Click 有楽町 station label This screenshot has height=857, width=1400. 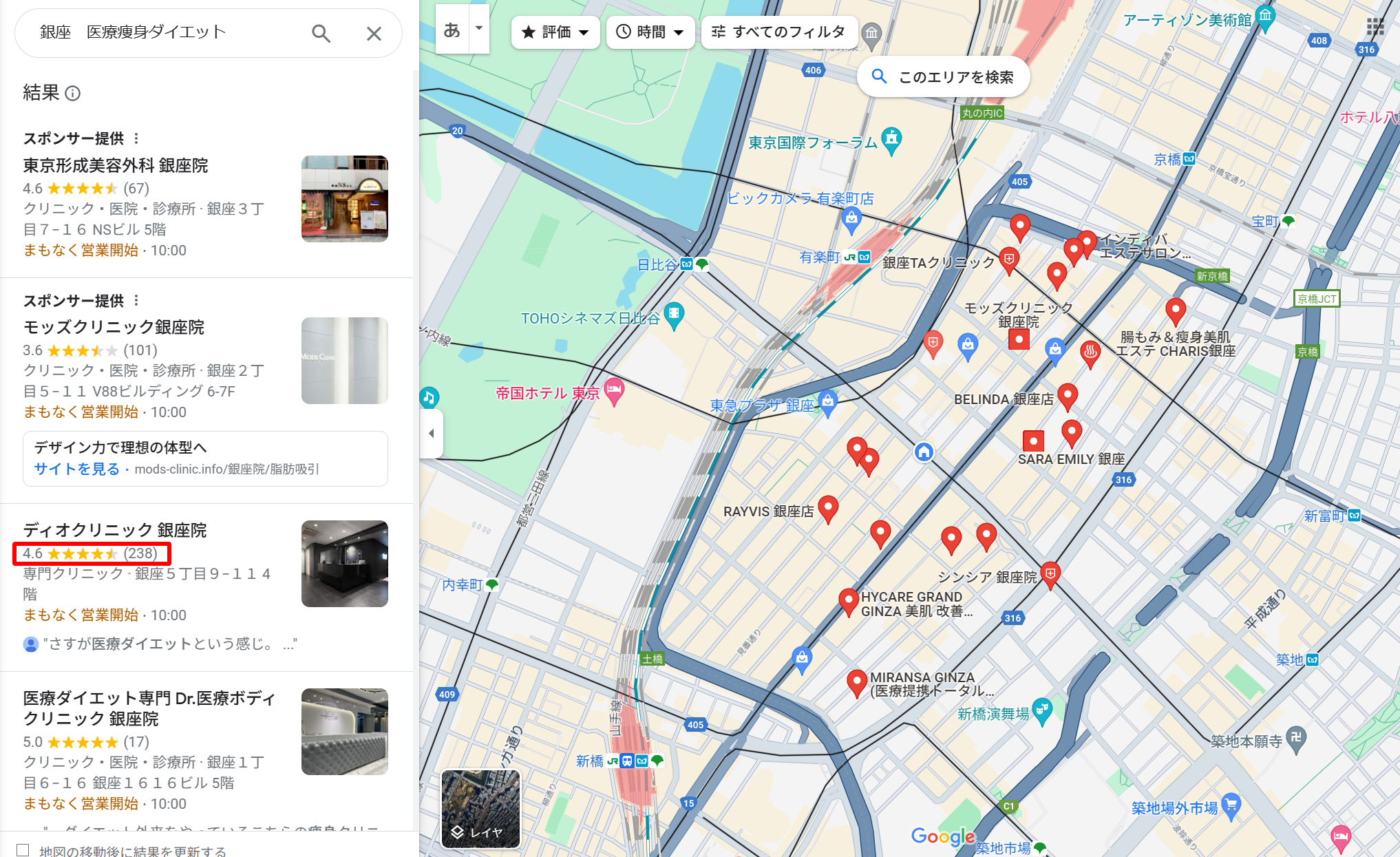coord(819,257)
